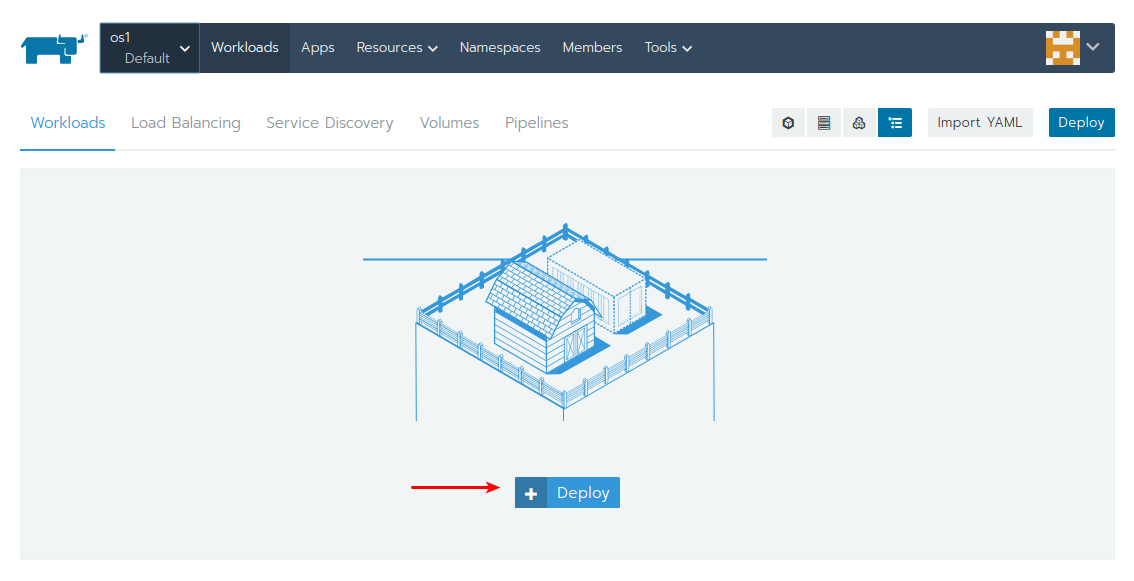Open the Service Discovery tab
Screen dimensions: 1134x581
click(x=329, y=122)
